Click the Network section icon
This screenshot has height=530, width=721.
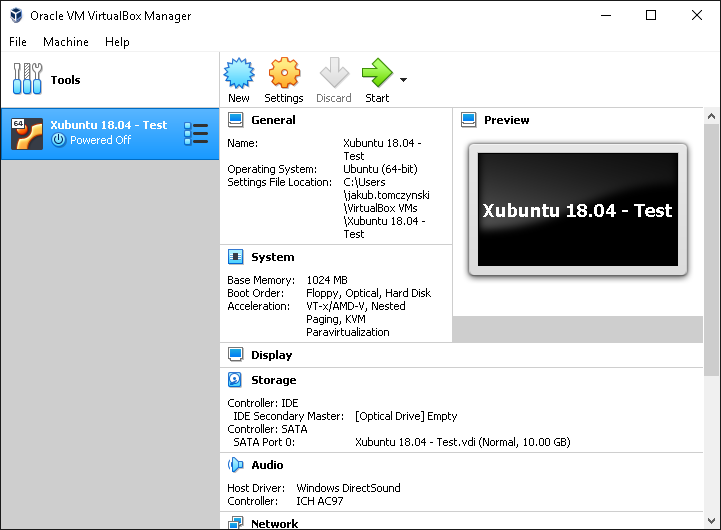click(236, 523)
